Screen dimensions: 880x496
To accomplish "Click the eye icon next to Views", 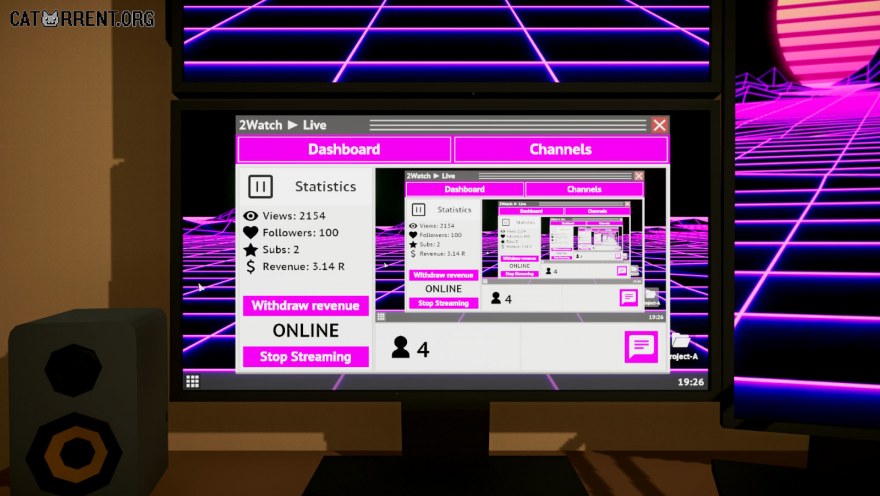I will point(250,215).
